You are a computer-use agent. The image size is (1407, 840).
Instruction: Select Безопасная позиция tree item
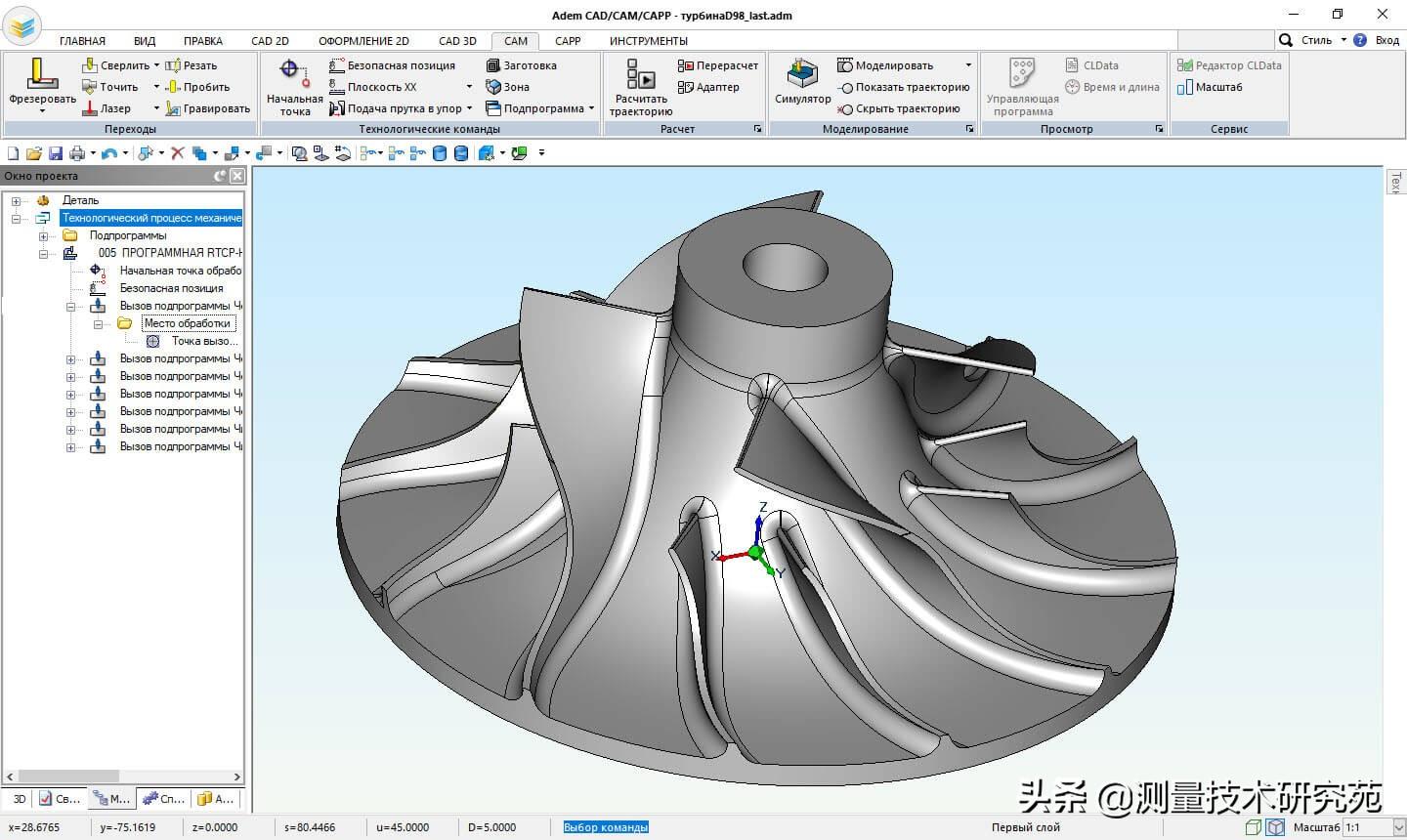171,288
